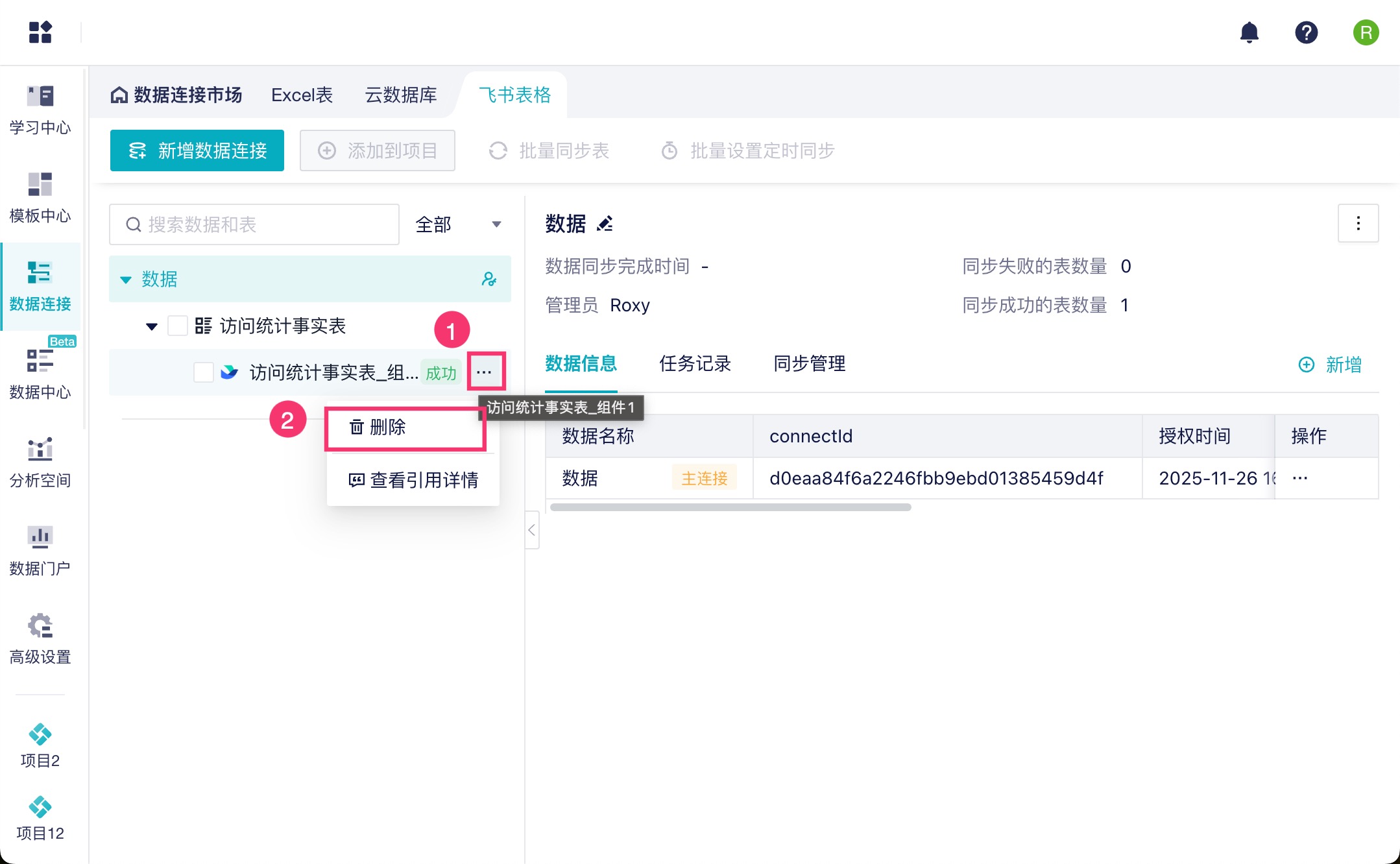Click the edit pencil next to 数据 title
Screen dimensions: 1400x864
[605, 224]
